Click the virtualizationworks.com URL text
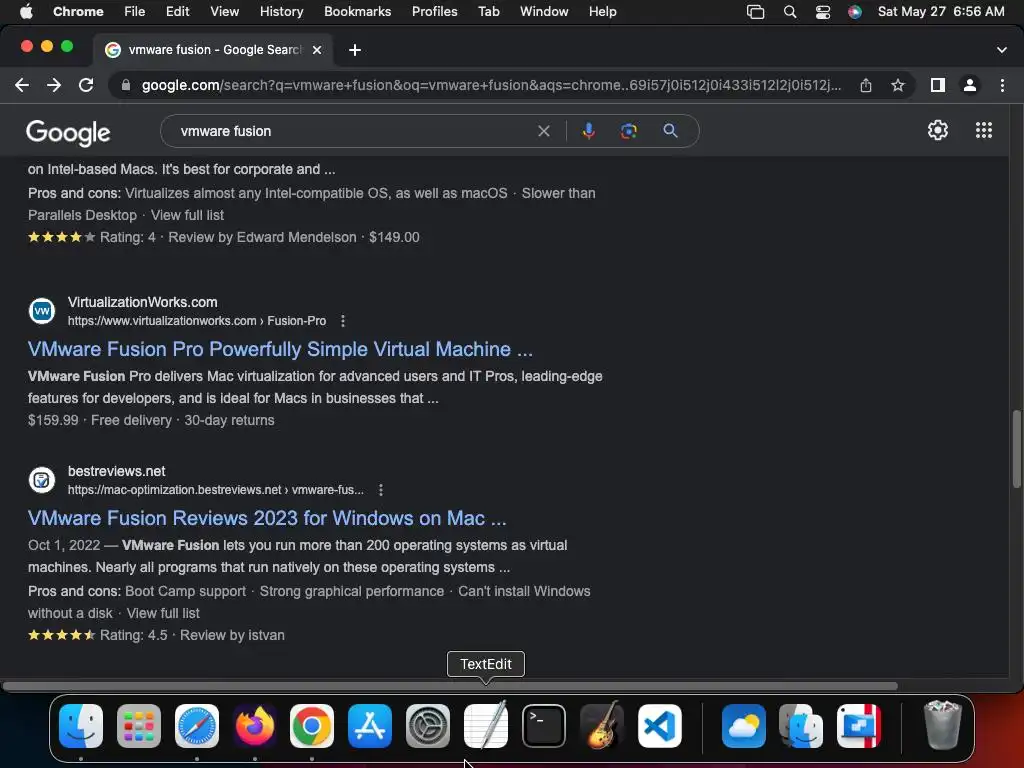 coord(197,321)
